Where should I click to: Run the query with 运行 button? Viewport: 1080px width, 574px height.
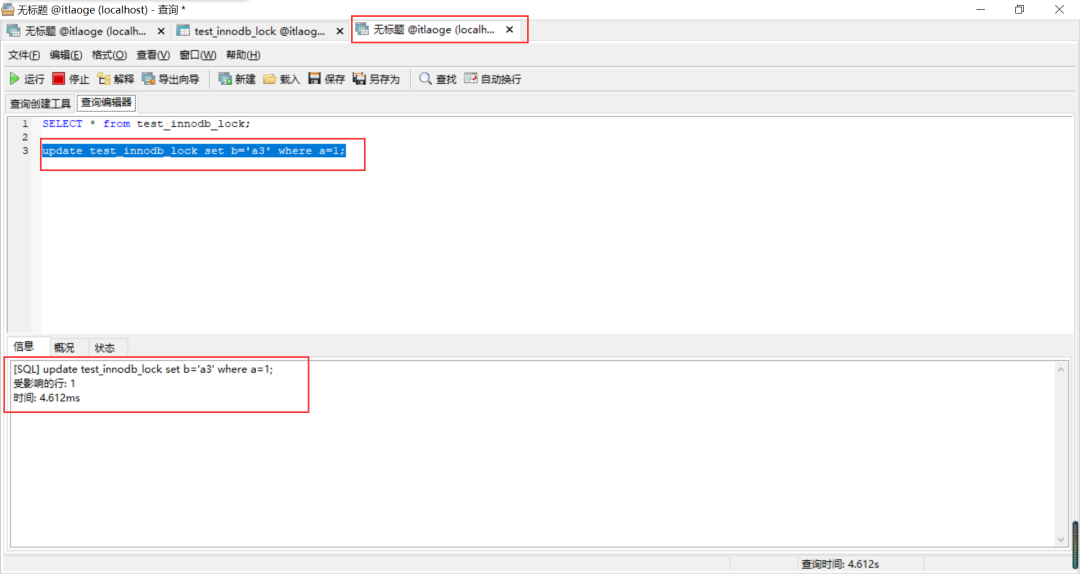[x=27, y=79]
